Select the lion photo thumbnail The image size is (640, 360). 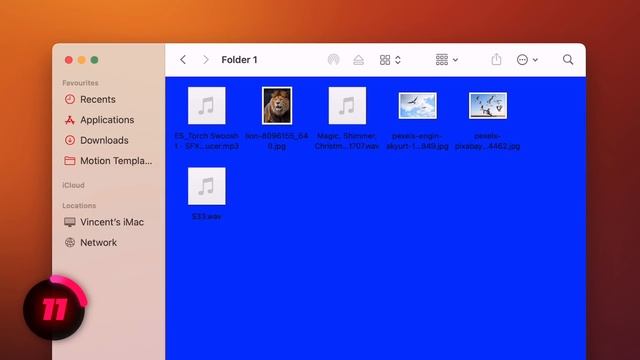pos(277,105)
